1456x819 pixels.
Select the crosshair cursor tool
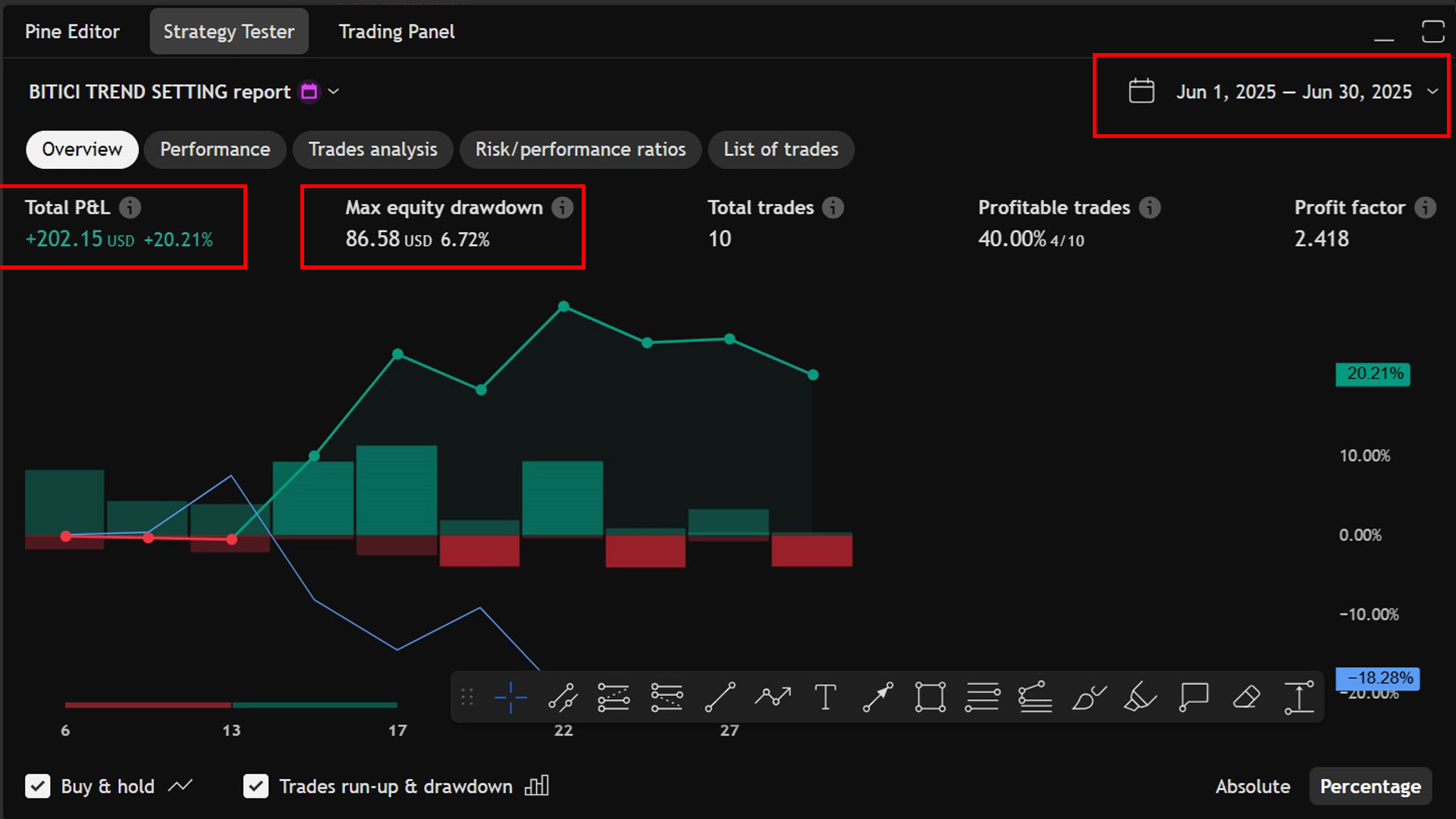tap(510, 696)
